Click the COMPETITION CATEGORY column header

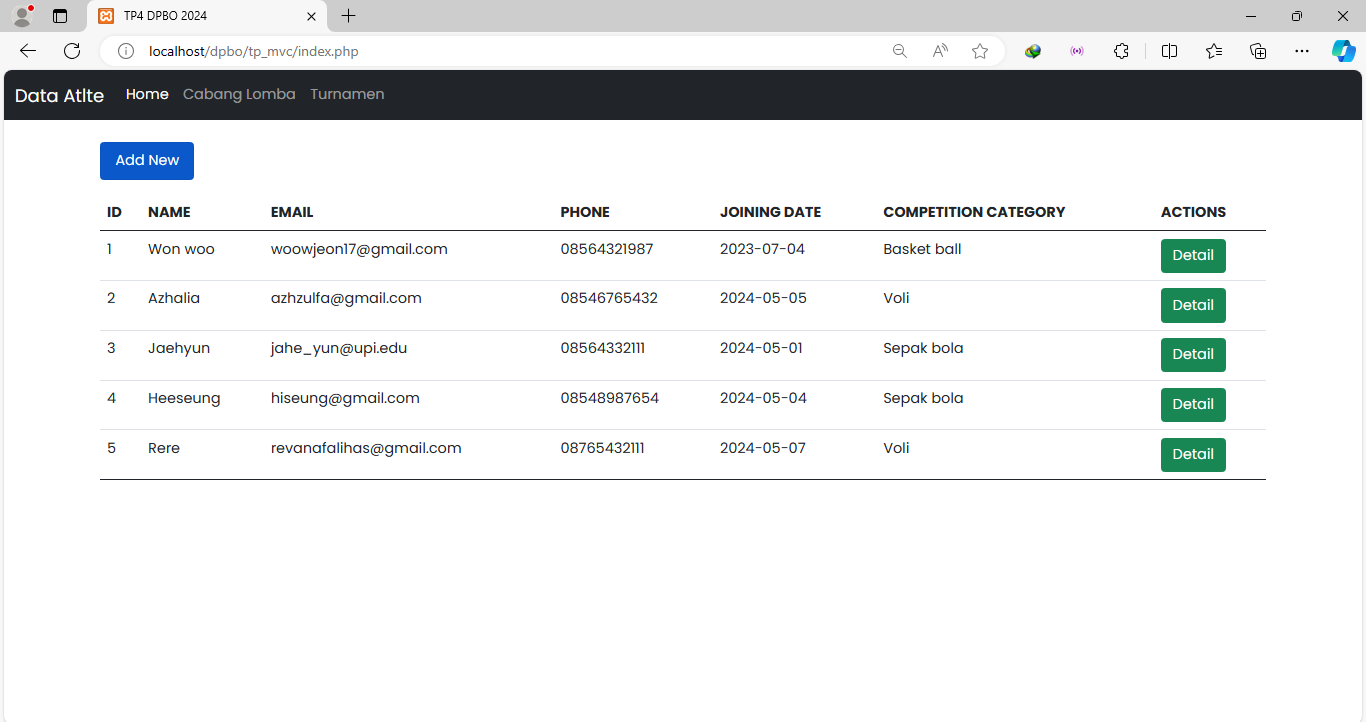(974, 212)
